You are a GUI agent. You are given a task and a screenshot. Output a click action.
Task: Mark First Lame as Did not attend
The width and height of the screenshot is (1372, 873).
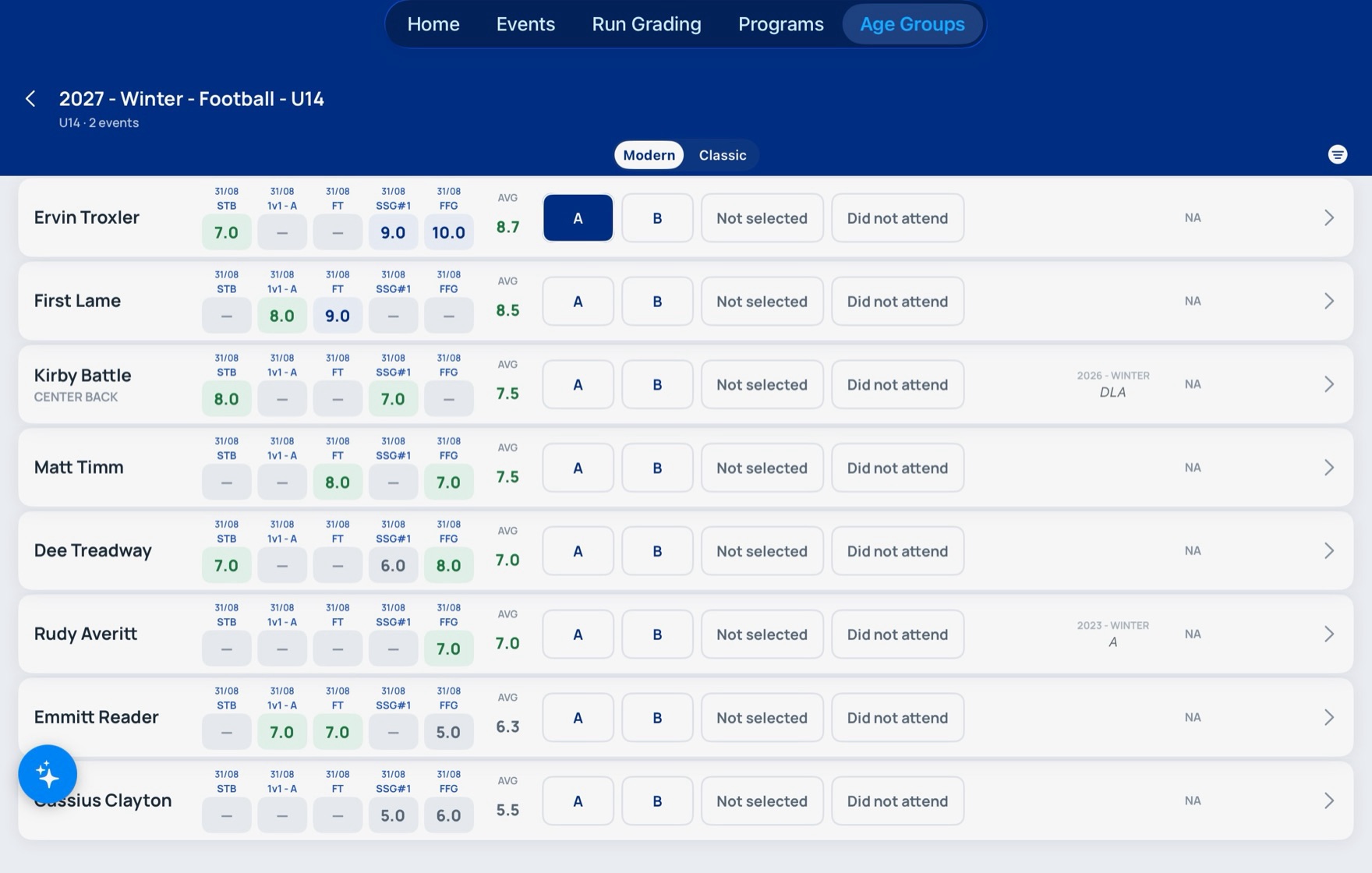coord(897,301)
